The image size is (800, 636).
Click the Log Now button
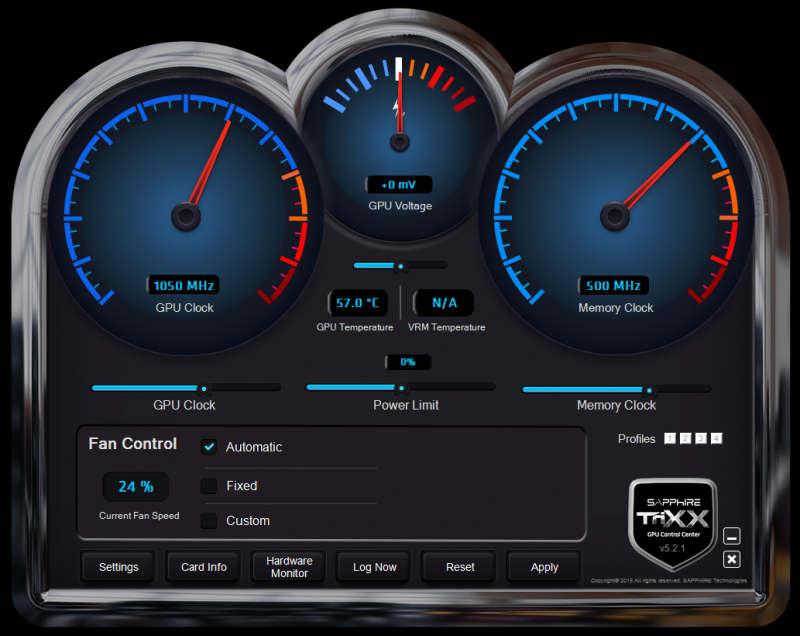click(x=374, y=567)
